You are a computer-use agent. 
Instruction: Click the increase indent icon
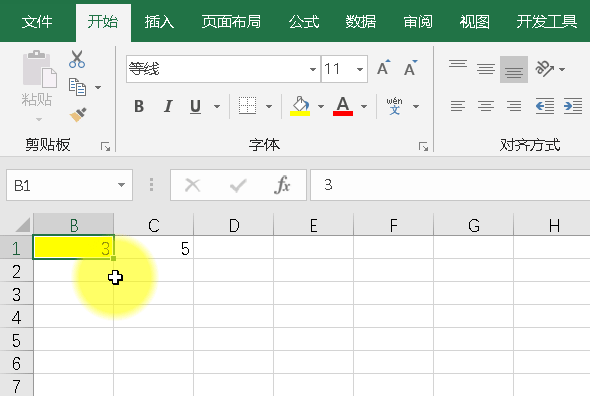coord(573,106)
